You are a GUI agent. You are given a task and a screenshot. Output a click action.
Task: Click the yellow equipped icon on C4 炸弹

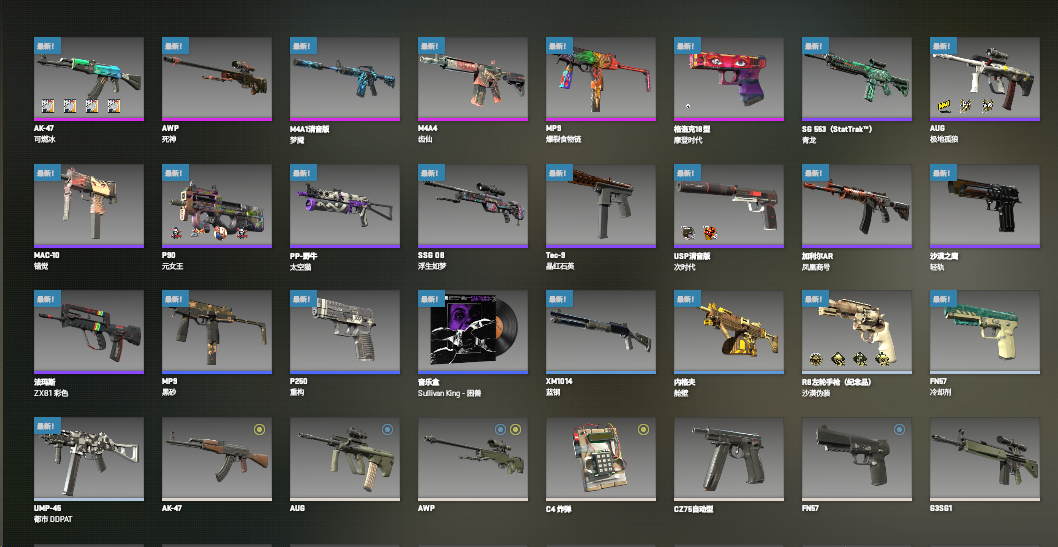(x=643, y=430)
